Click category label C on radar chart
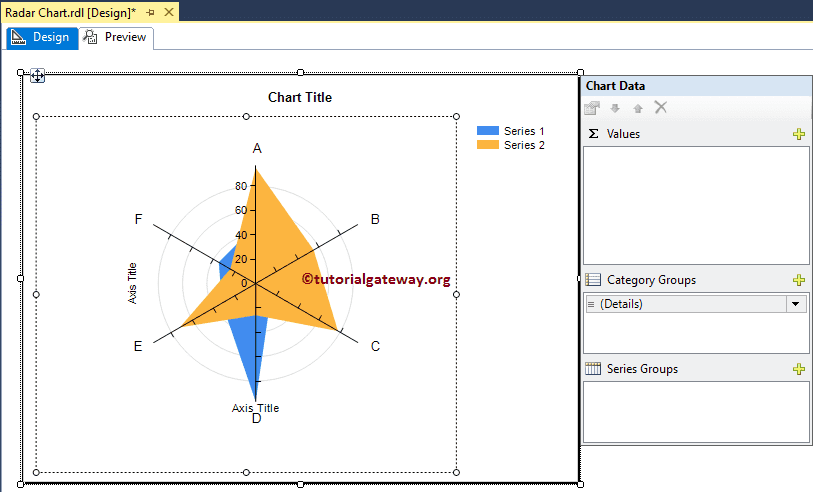This screenshot has height=492, width=813. pyautogui.click(x=375, y=346)
